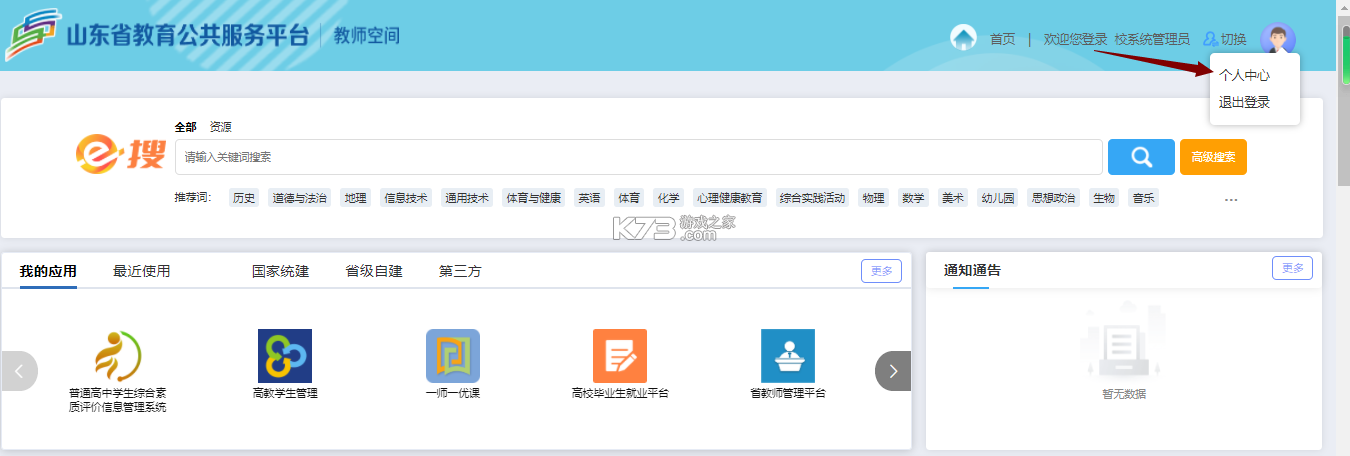Click the 校系统管理员 role text

1152,39
